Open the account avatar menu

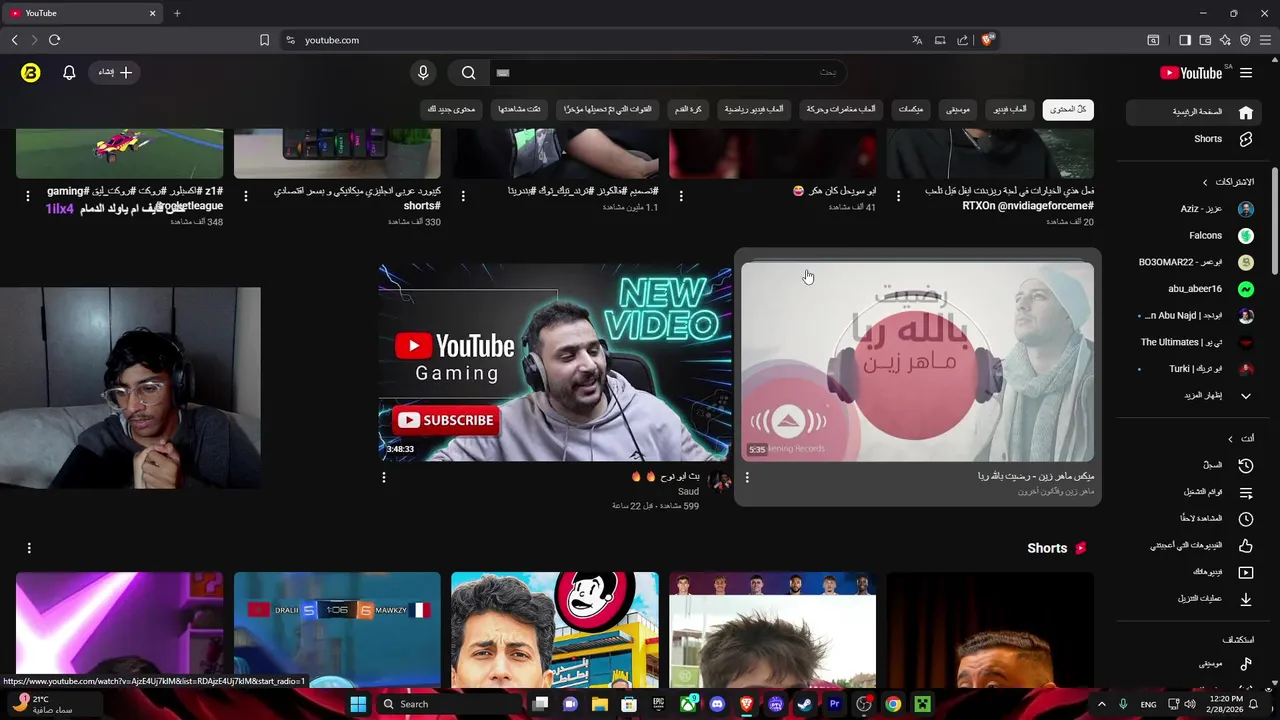31,72
